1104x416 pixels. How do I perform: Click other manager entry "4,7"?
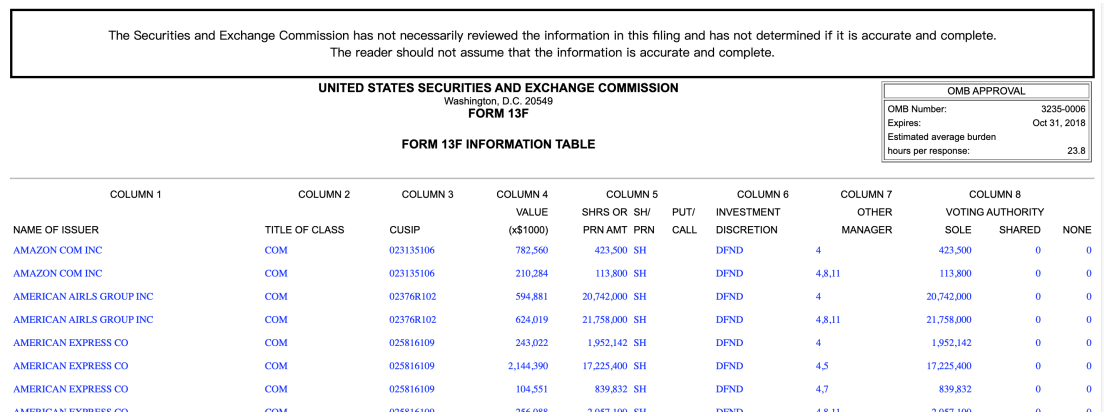pos(822,389)
